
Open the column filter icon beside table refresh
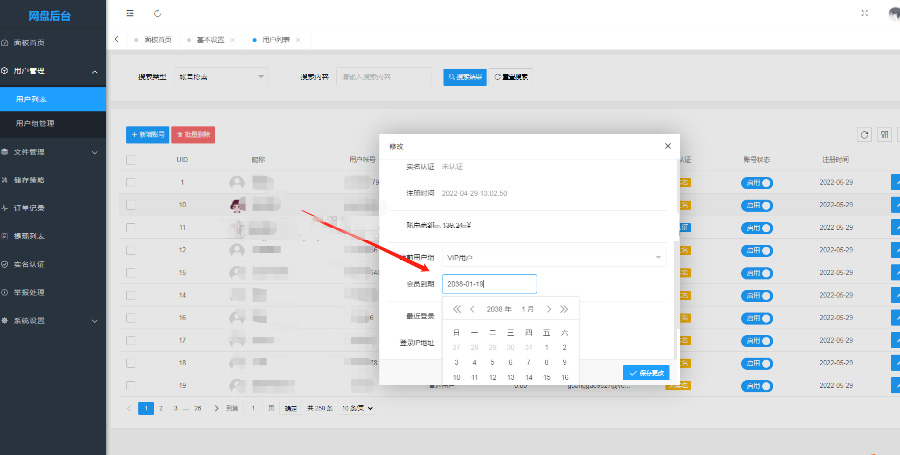tap(885, 135)
